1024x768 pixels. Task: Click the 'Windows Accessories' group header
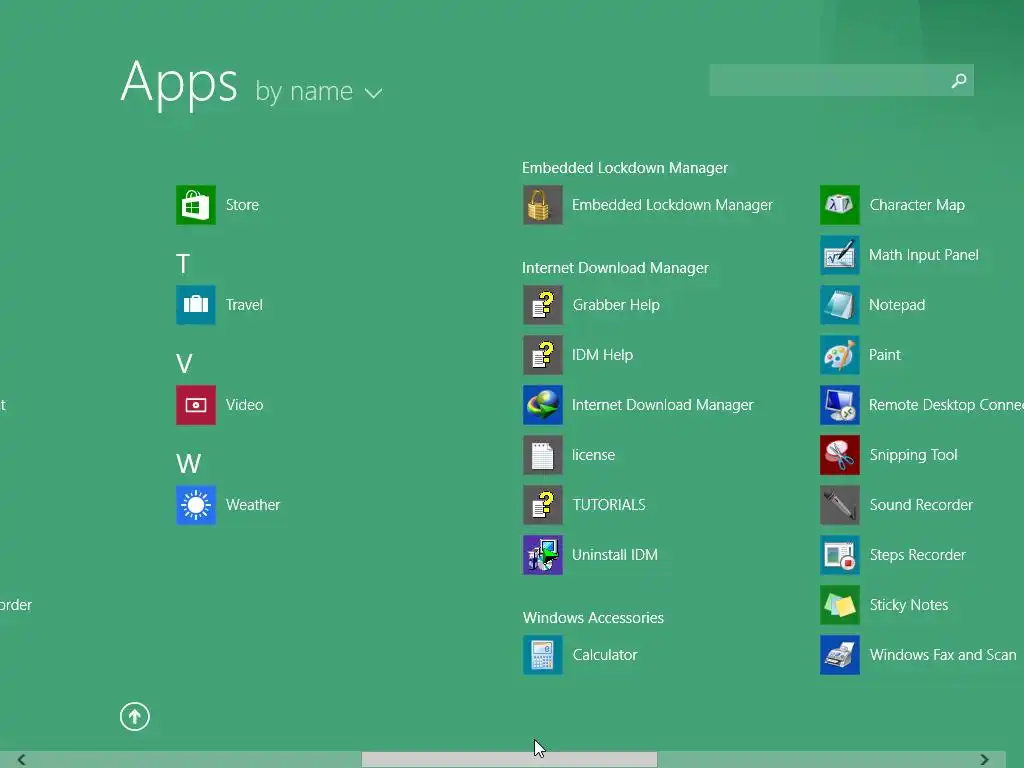coord(593,618)
